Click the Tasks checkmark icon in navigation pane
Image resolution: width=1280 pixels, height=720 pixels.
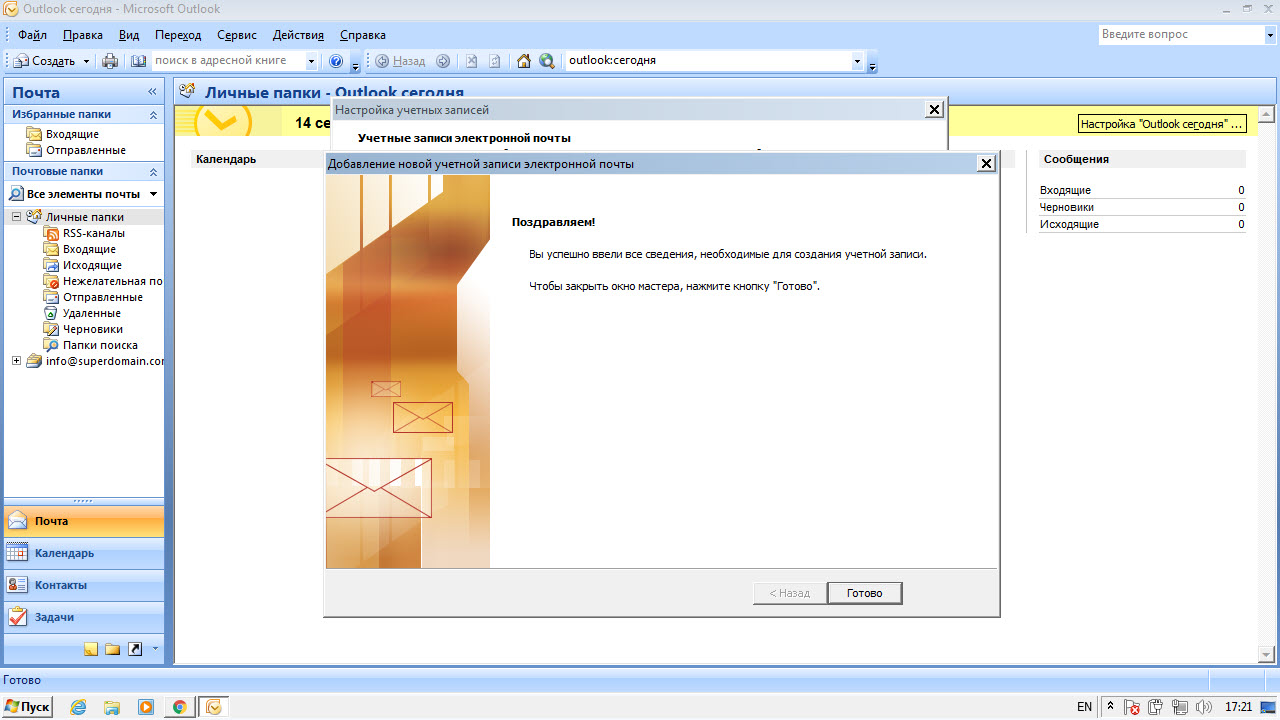coord(17,617)
